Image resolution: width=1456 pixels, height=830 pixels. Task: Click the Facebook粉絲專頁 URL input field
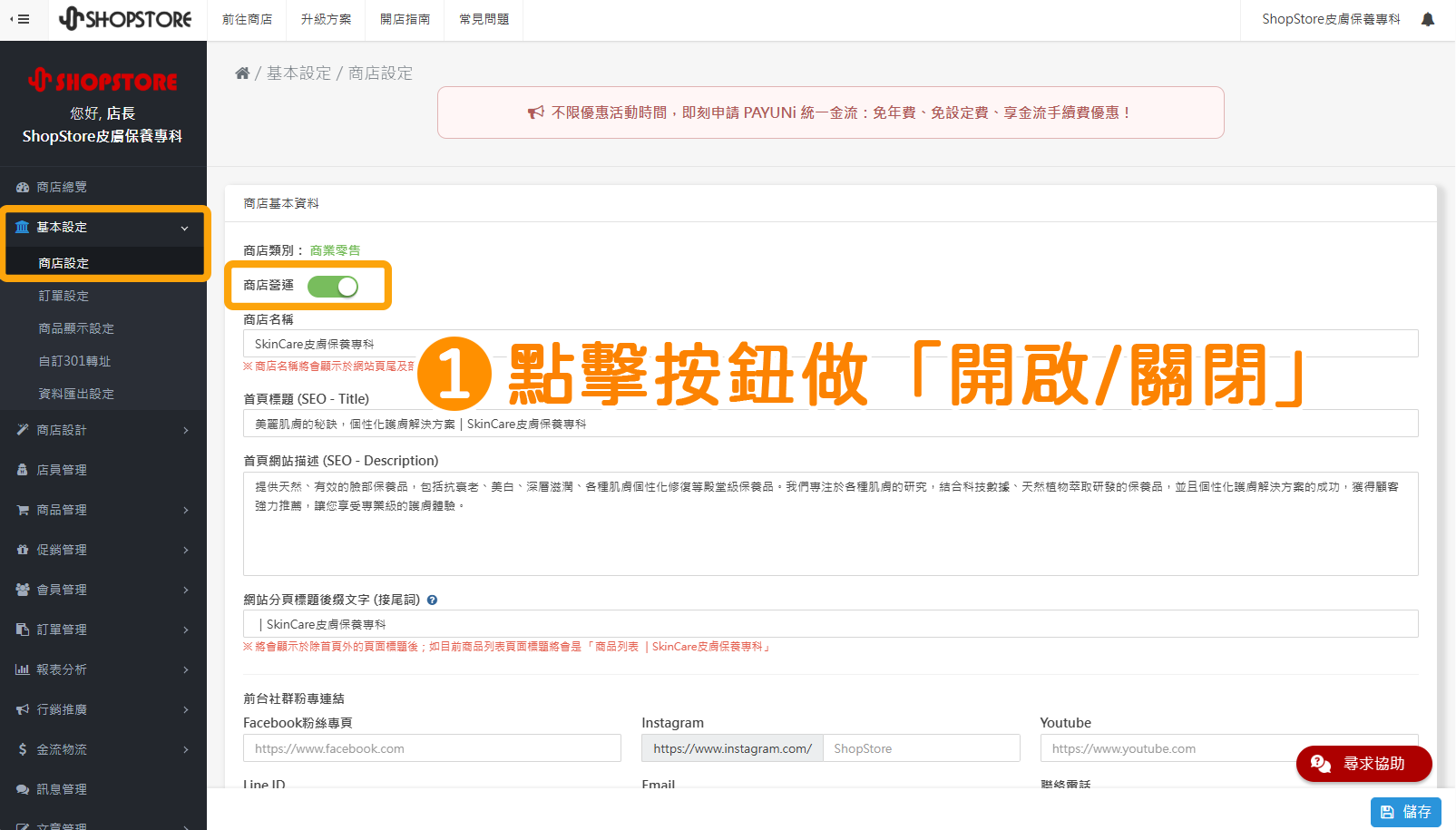pos(432,747)
